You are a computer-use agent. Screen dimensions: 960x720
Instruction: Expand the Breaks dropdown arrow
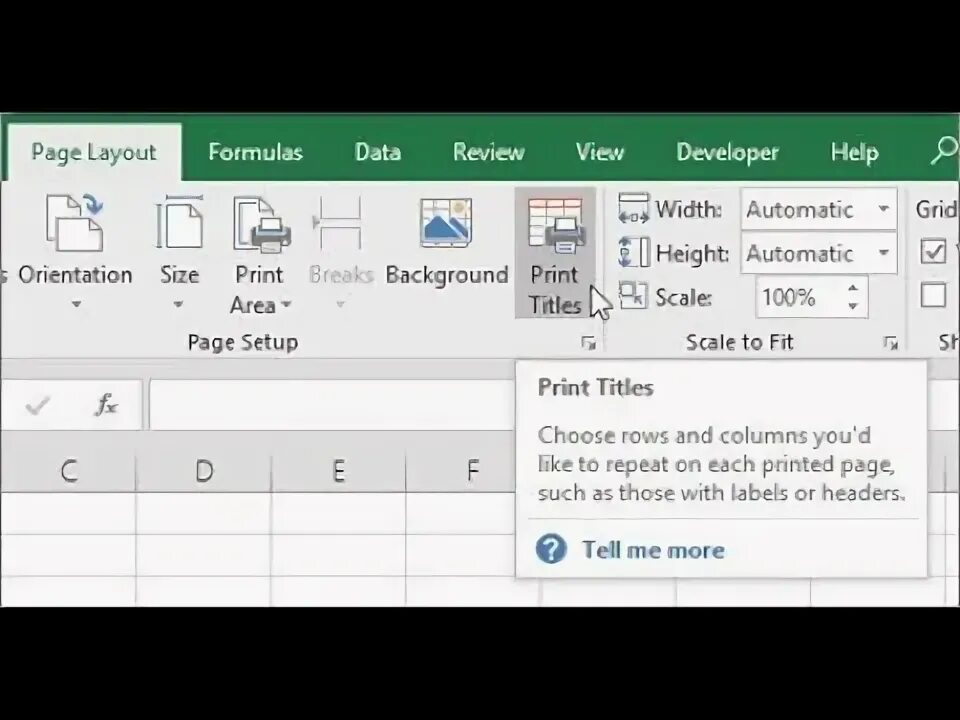tap(340, 304)
